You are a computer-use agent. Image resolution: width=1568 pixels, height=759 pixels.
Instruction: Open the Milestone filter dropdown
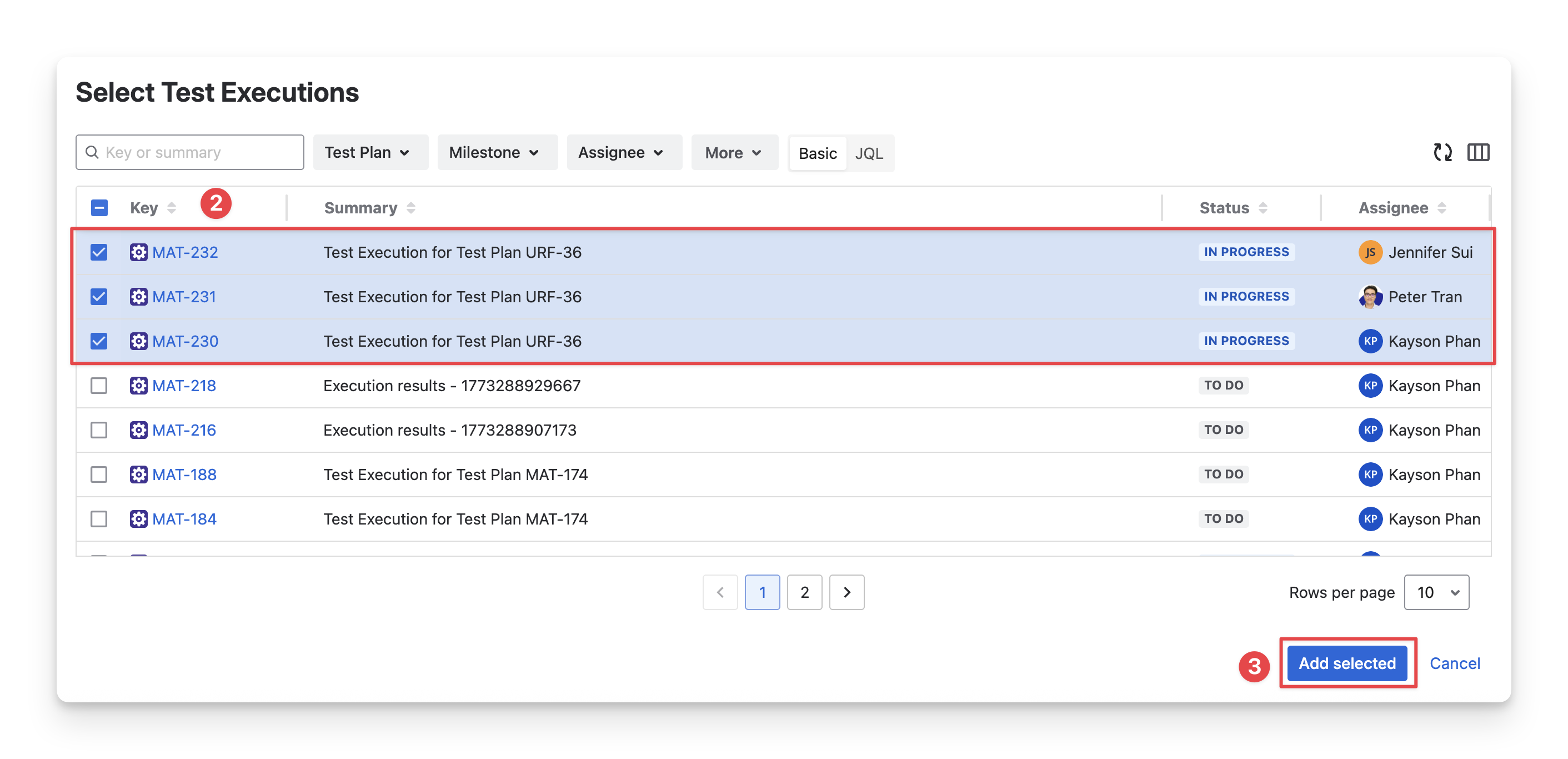pyautogui.click(x=497, y=152)
